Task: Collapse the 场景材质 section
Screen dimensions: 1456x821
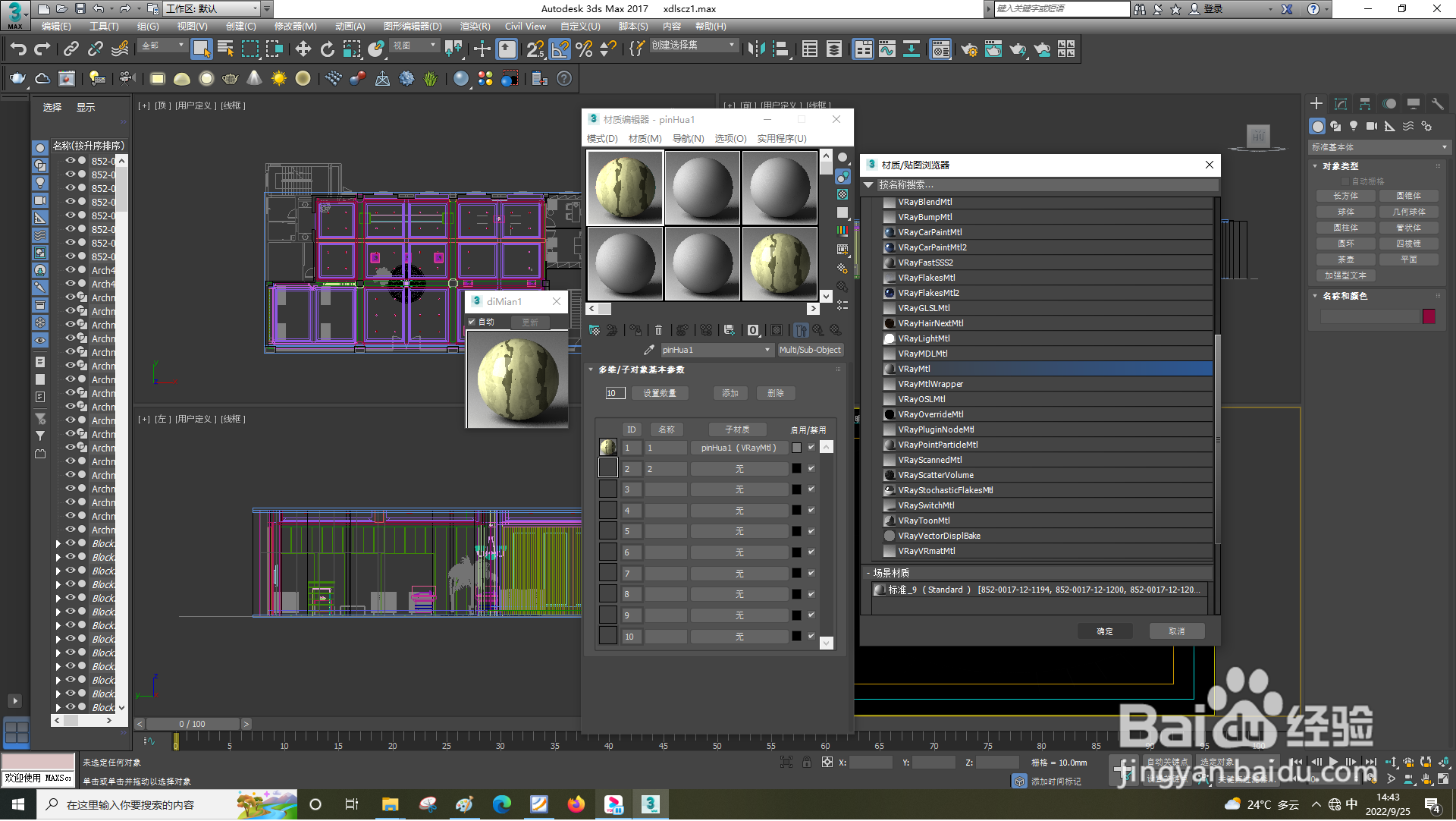Action: tap(869, 574)
